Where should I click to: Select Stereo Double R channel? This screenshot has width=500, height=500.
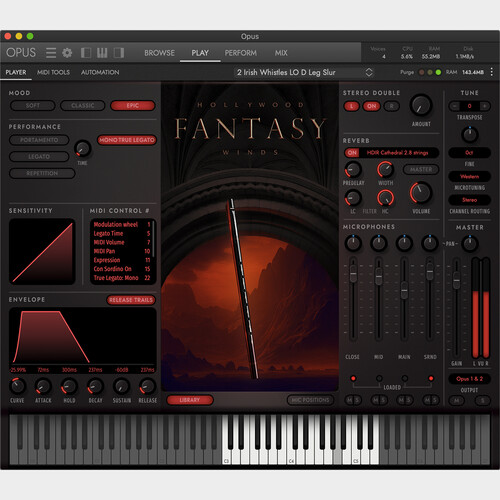tap(391, 106)
